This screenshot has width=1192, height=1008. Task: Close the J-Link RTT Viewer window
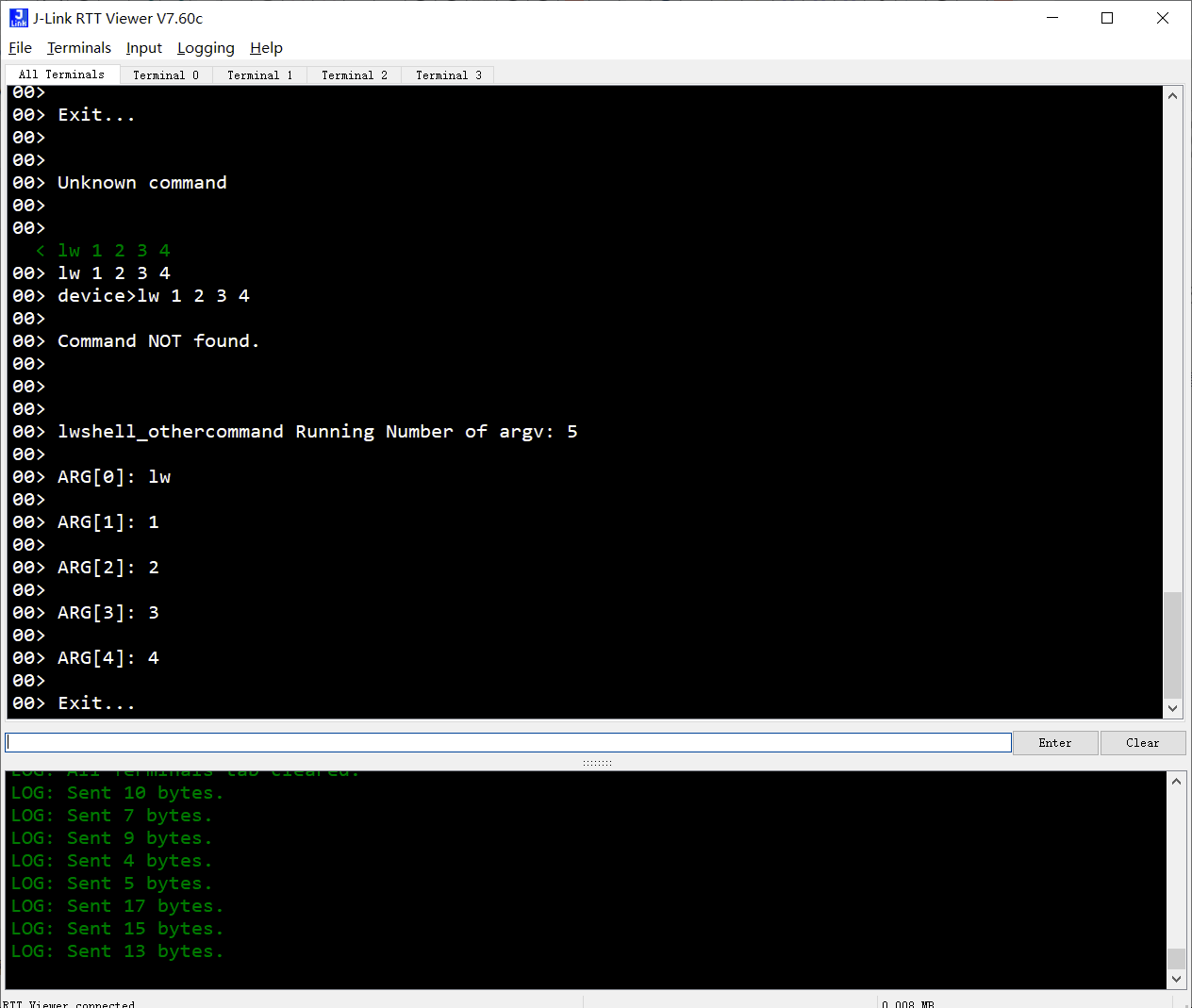tap(1163, 18)
